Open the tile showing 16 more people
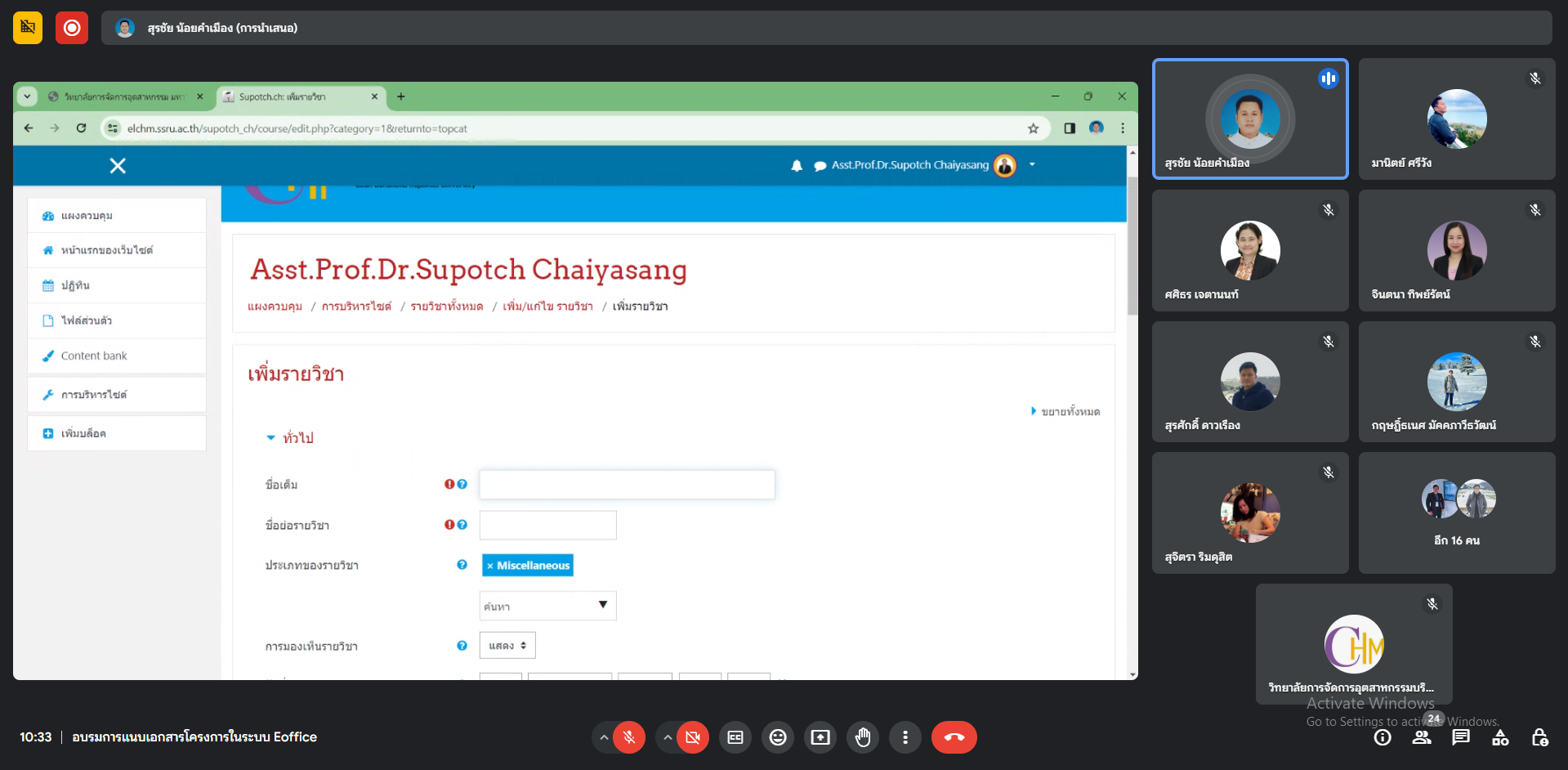Image resolution: width=1568 pixels, height=770 pixels. [x=1457, y=513]
